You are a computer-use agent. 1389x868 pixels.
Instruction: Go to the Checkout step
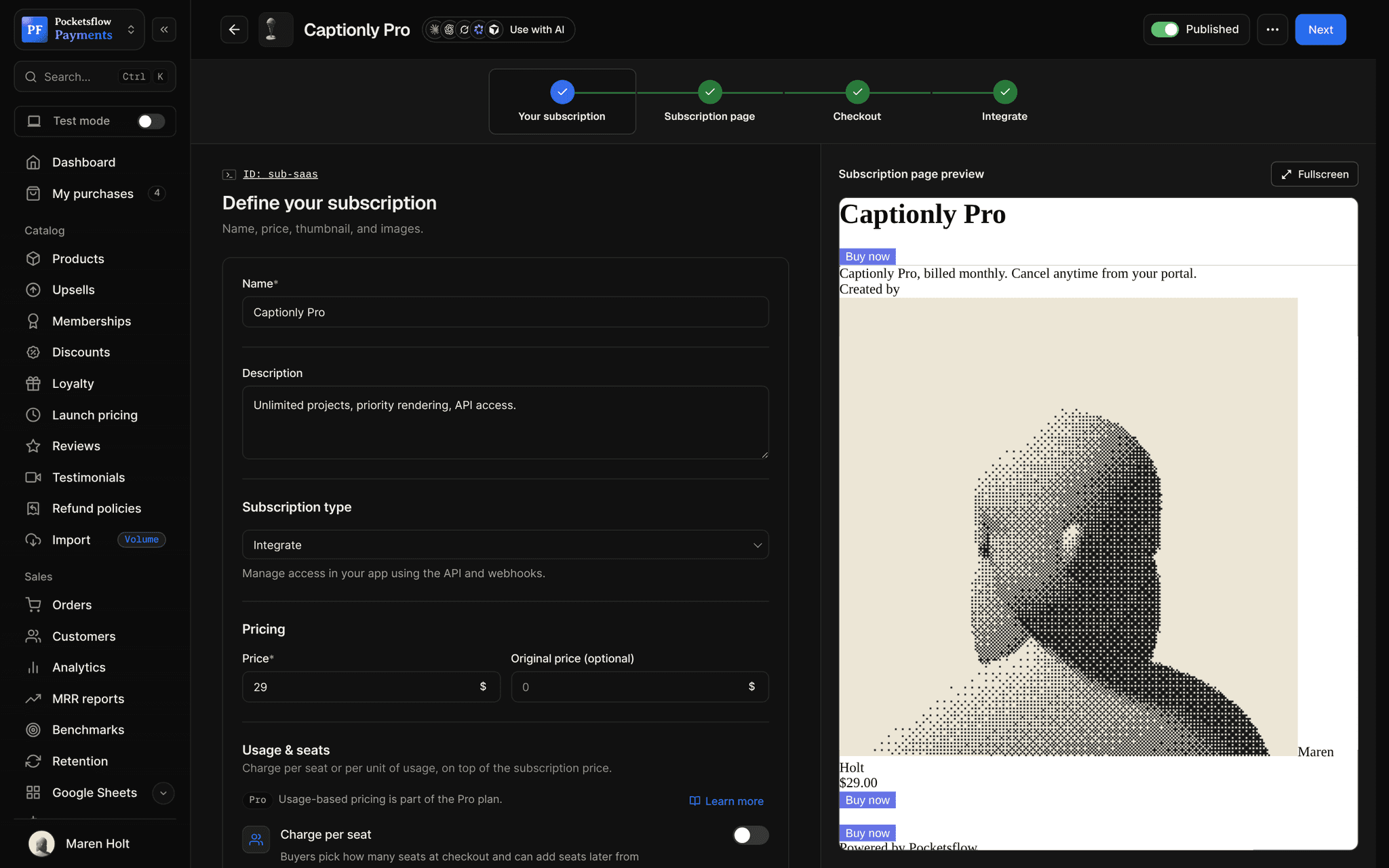point(857,102)
